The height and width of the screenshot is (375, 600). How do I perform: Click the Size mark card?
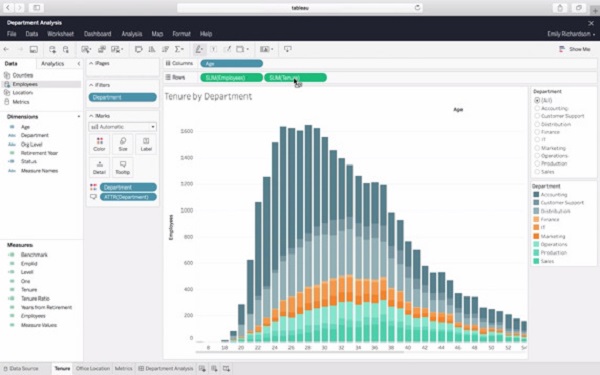click(123, 144)
